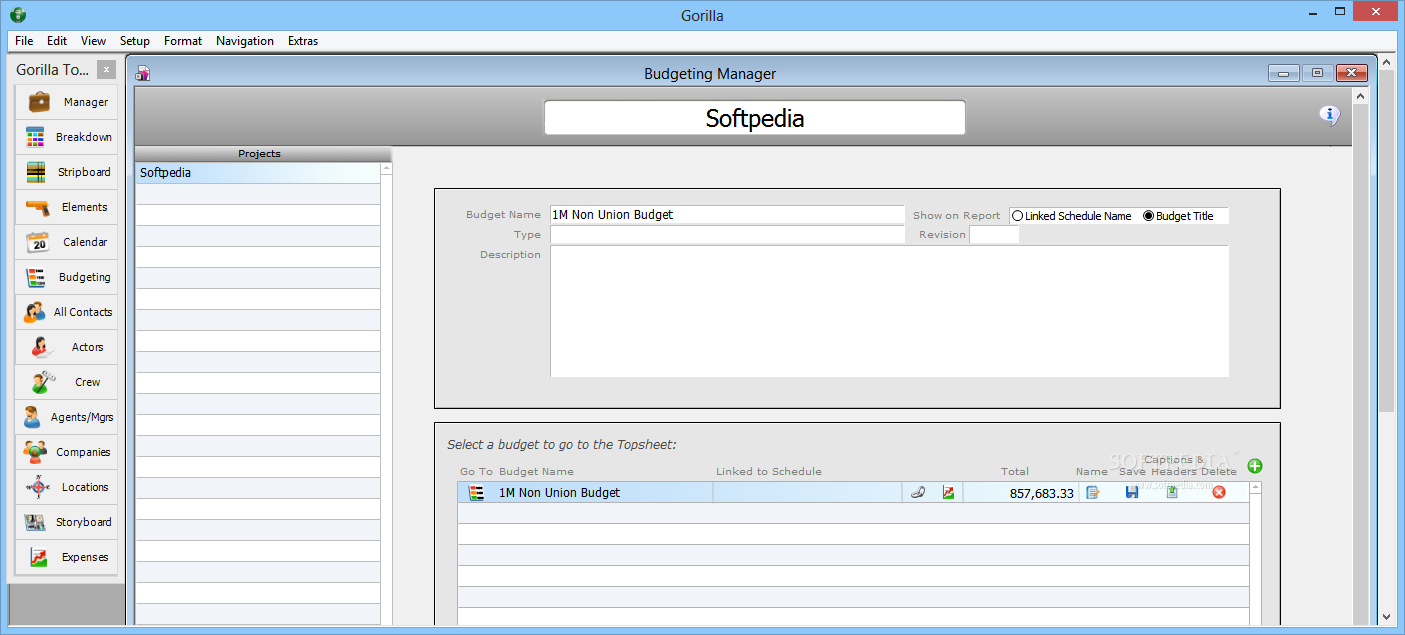Viewport: 1405px width, 635px height.
Task: Open the Elements module
Action: coord(66,207)
